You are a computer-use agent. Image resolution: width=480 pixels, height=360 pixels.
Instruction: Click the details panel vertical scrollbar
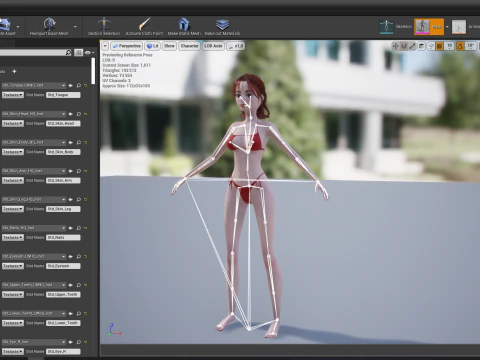point(93,71)
